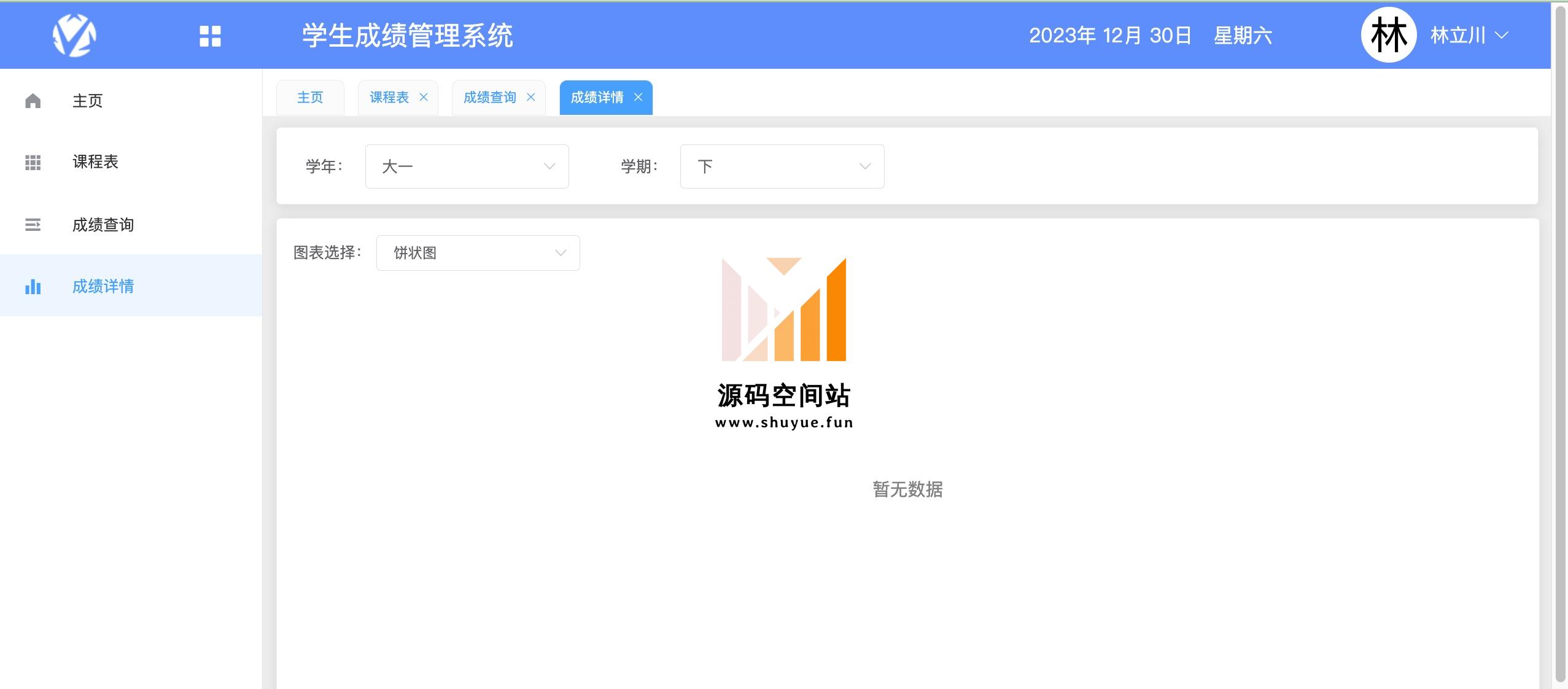The width and height of the screenshot is (1568, 689).
Task: Click the course table grid icon
Action: tap(33, 162)
